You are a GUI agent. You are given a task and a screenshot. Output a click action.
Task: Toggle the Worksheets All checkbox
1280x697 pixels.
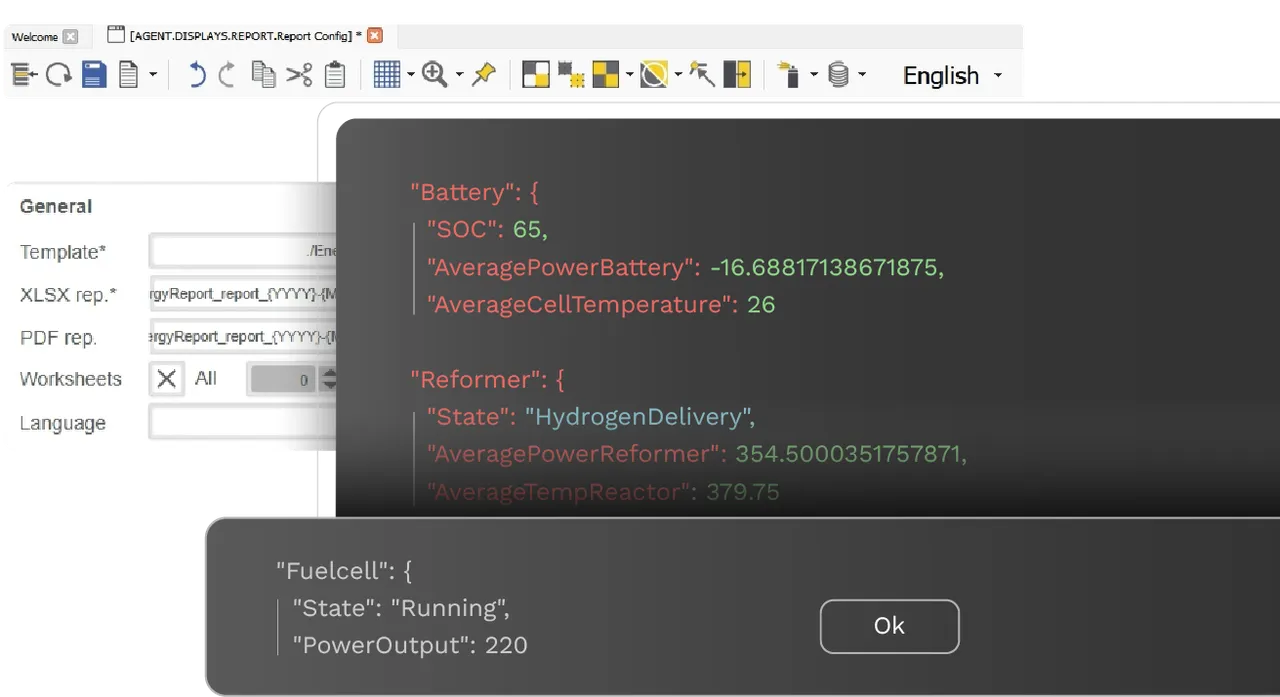click(167, 379)
